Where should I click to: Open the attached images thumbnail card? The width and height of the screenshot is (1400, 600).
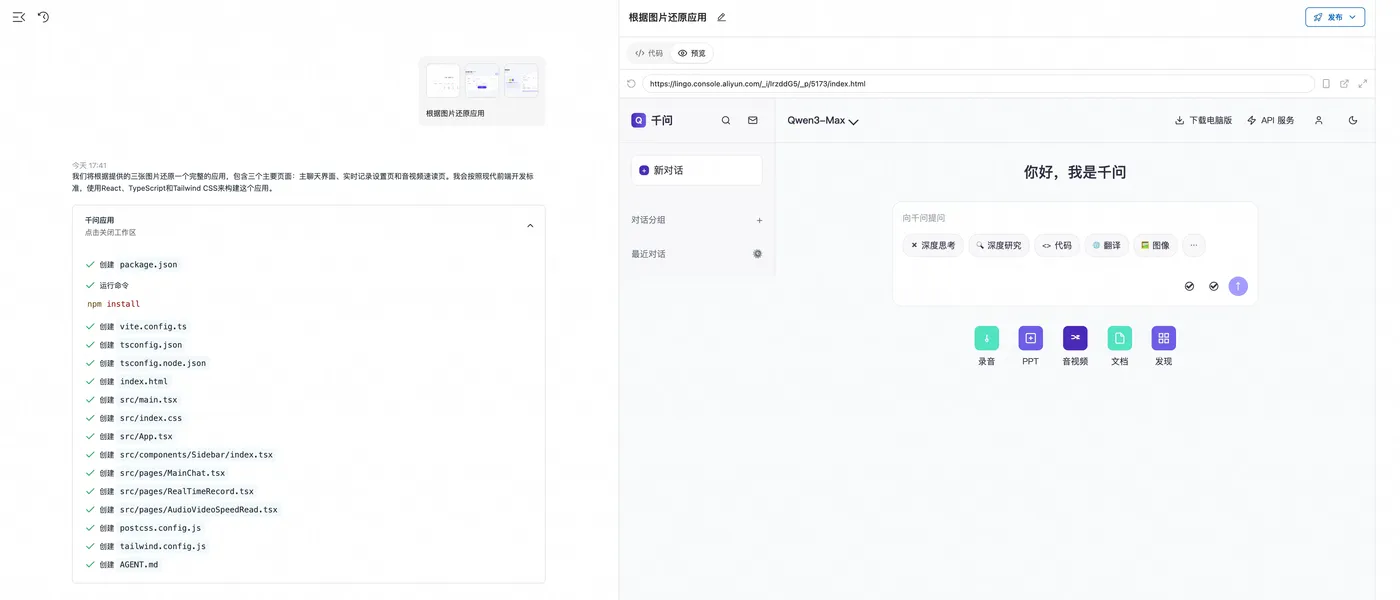coord(482,91)
